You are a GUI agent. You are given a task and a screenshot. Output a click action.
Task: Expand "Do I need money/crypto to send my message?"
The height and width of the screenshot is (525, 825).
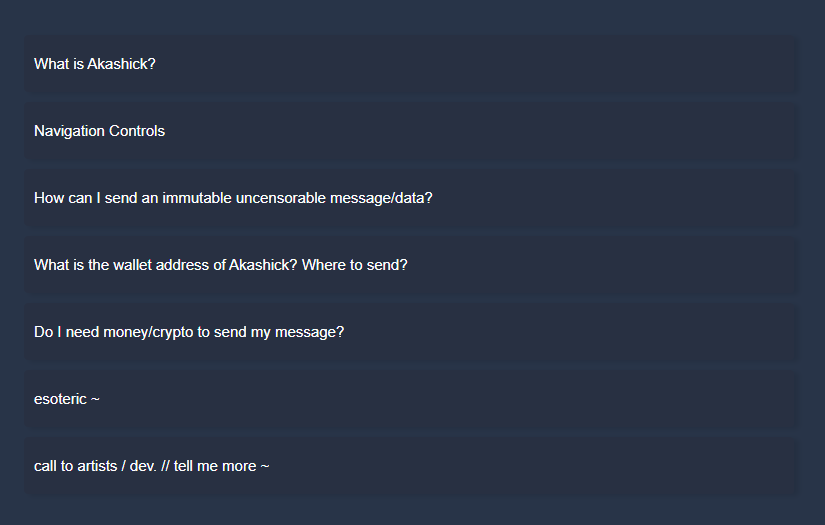[410, 332]
